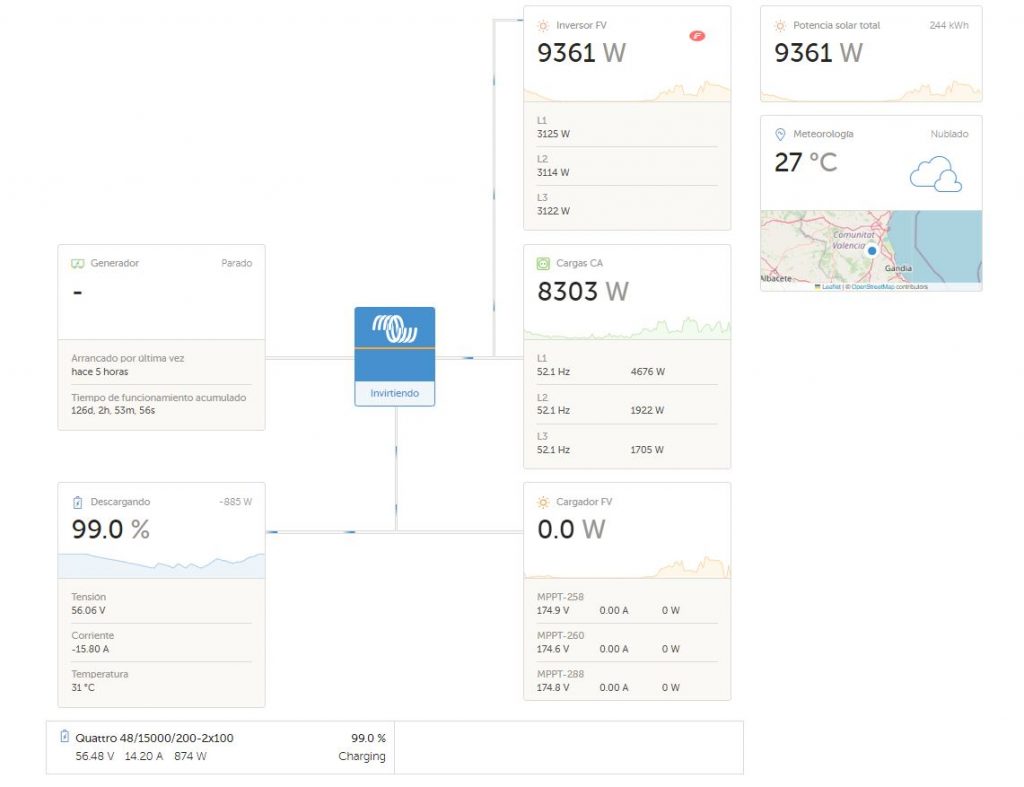
Task: Click the battery icon next to Quattro 48/15000/200-2x100
Action: click(x=65, y=737)
